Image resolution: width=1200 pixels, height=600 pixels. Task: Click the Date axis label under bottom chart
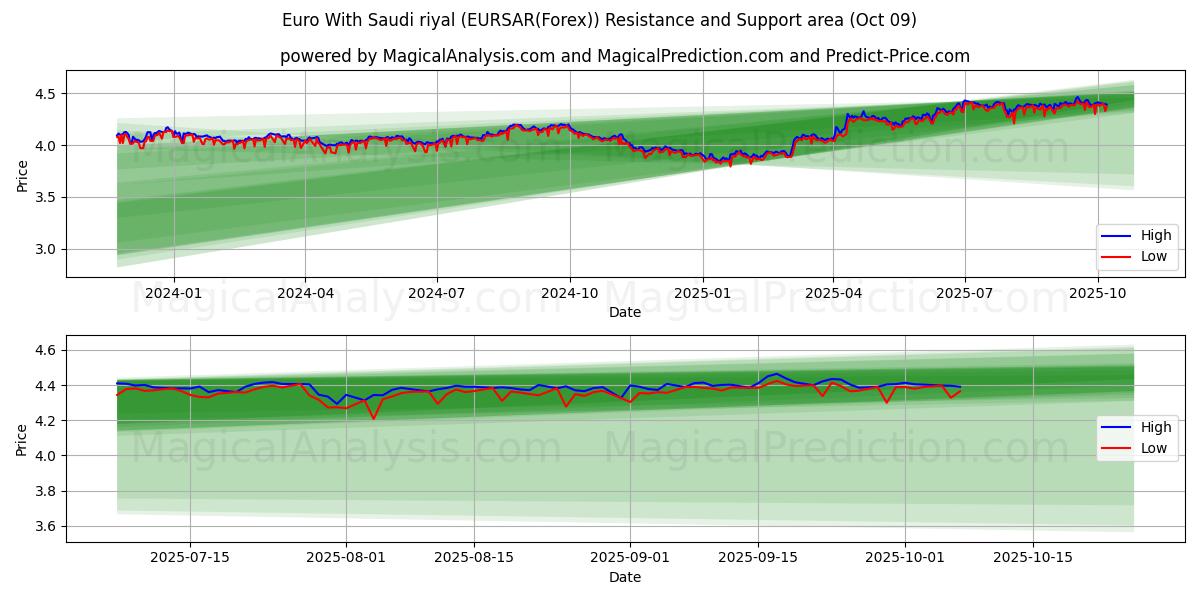(x=624, y=577)
